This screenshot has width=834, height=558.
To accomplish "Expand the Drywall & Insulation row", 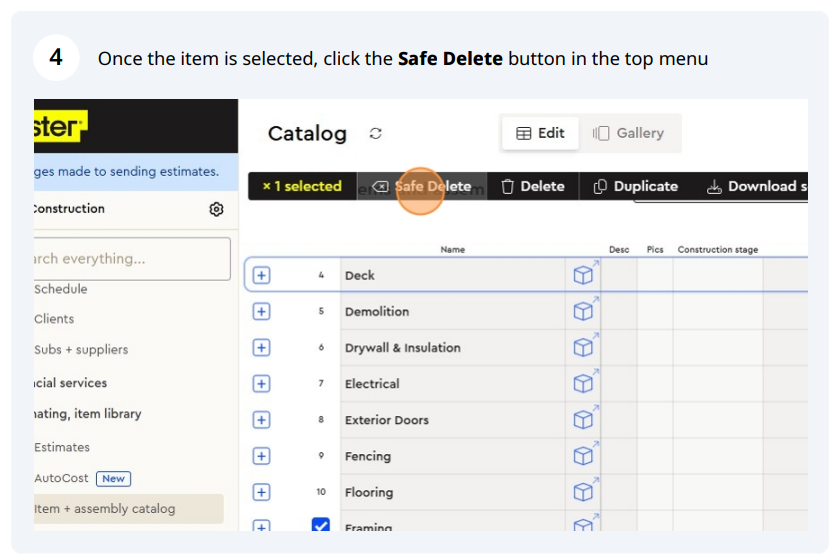I will coord(261,348).
